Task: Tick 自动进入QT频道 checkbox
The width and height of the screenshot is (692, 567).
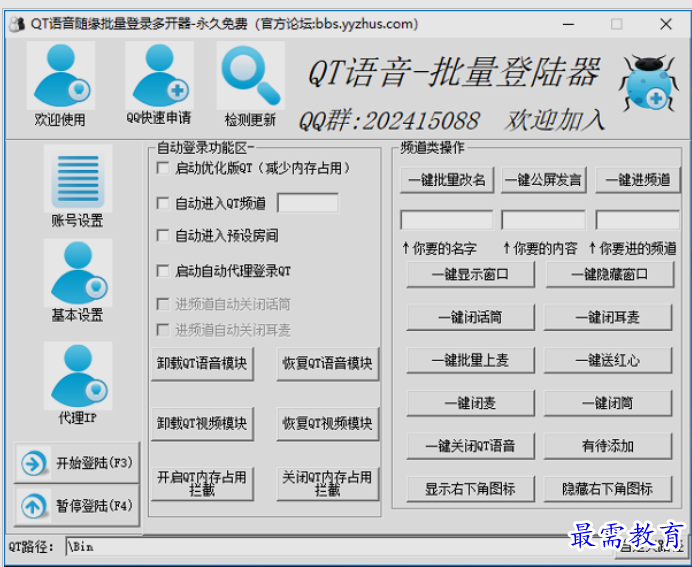Action: click(x=163, y=203)
